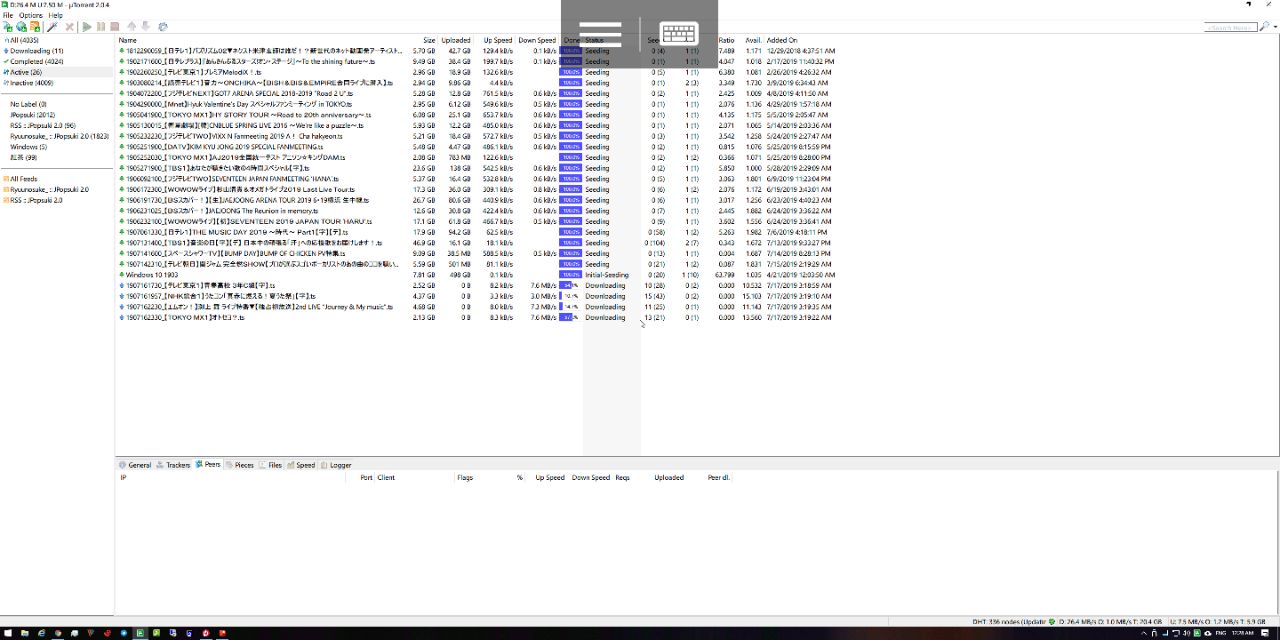
Task: Click the green network status icon
Action: coord(1052,622)
